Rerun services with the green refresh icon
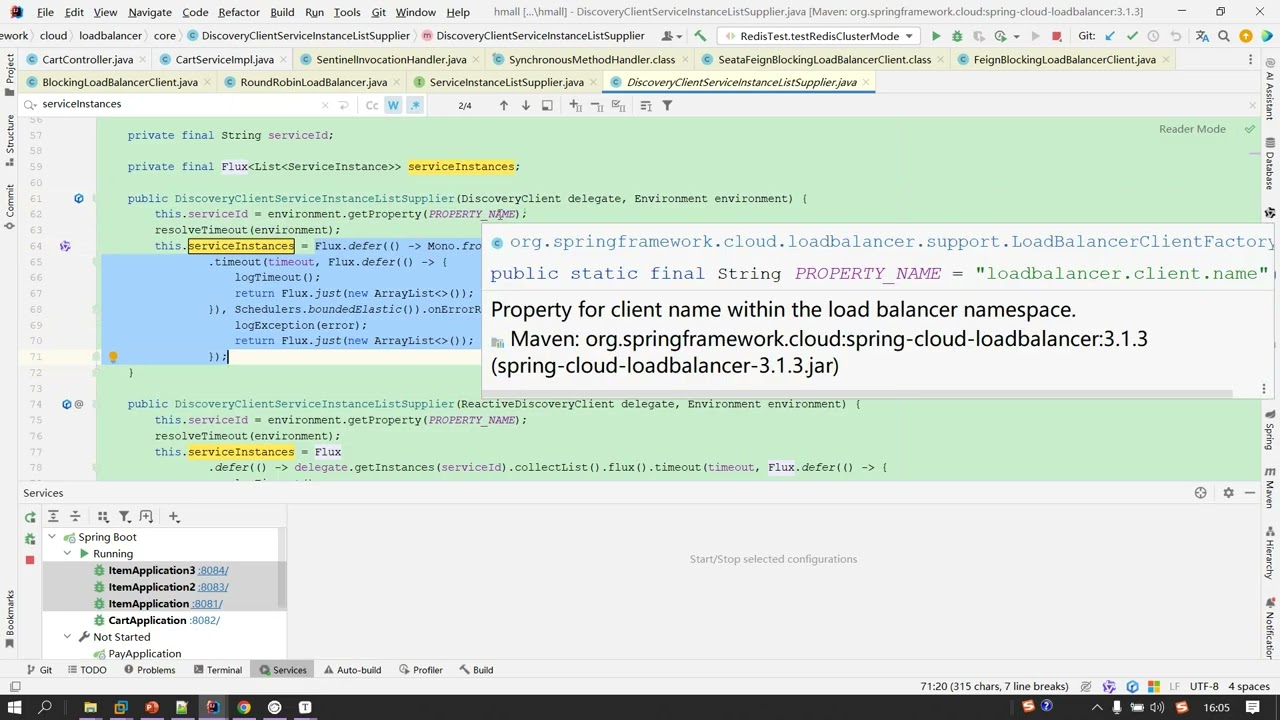Image resolution: width=1280 pixels, height=720 pixels. (30, 517)
